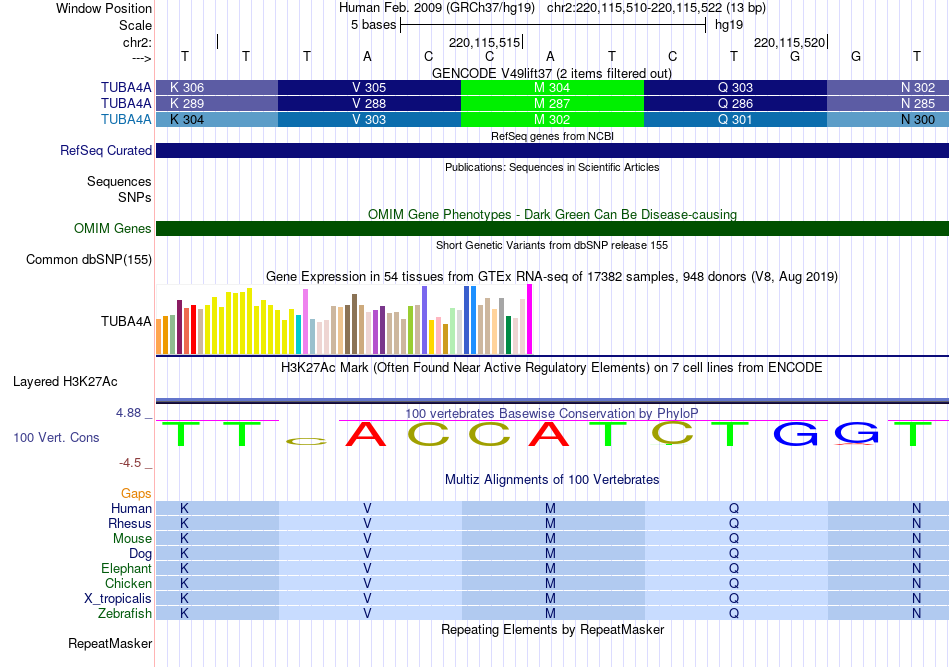Click the 'M 287' codon block
950x667 pixels.
tap(552, 104)
